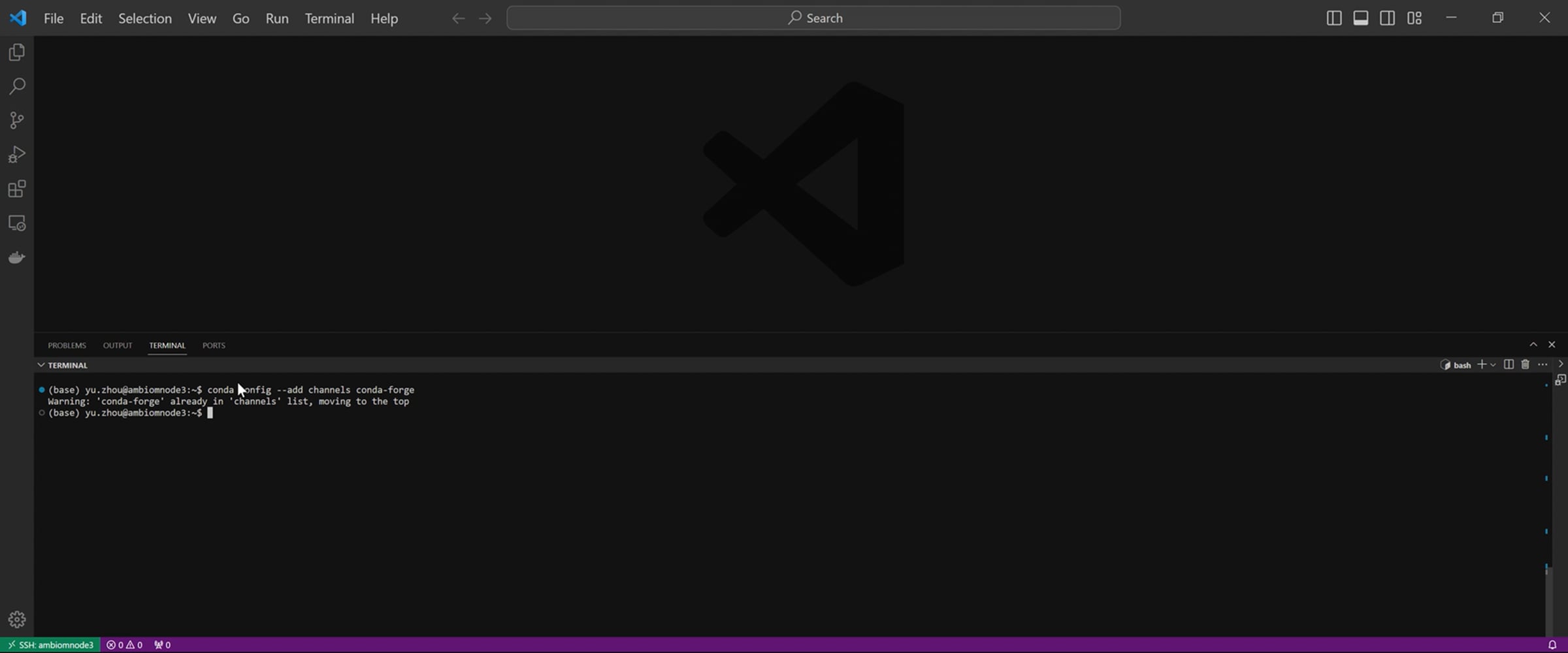
Task: Open the Extensions view
Action: pos(17,189)
